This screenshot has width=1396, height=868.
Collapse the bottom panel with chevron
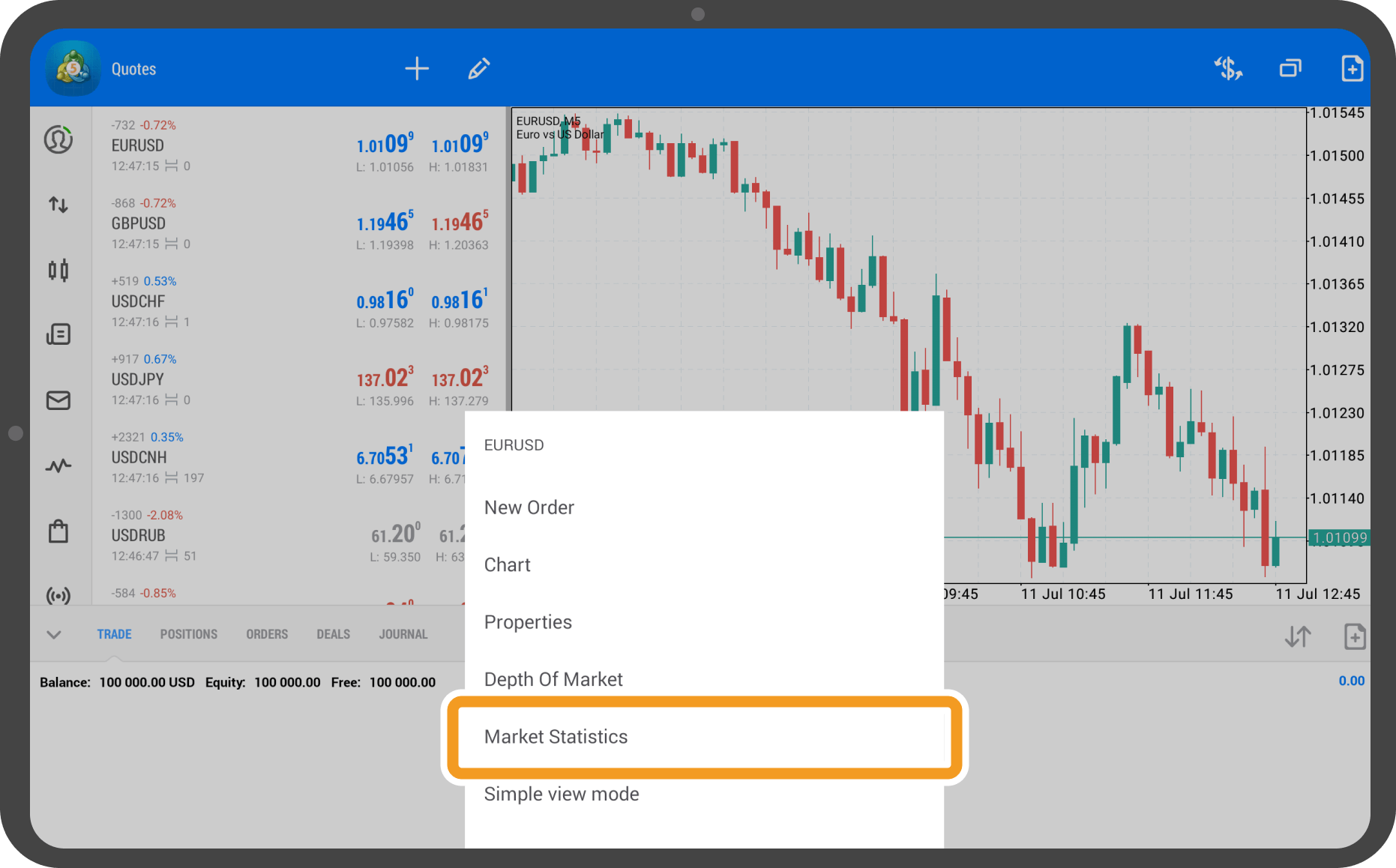point(54,635)
